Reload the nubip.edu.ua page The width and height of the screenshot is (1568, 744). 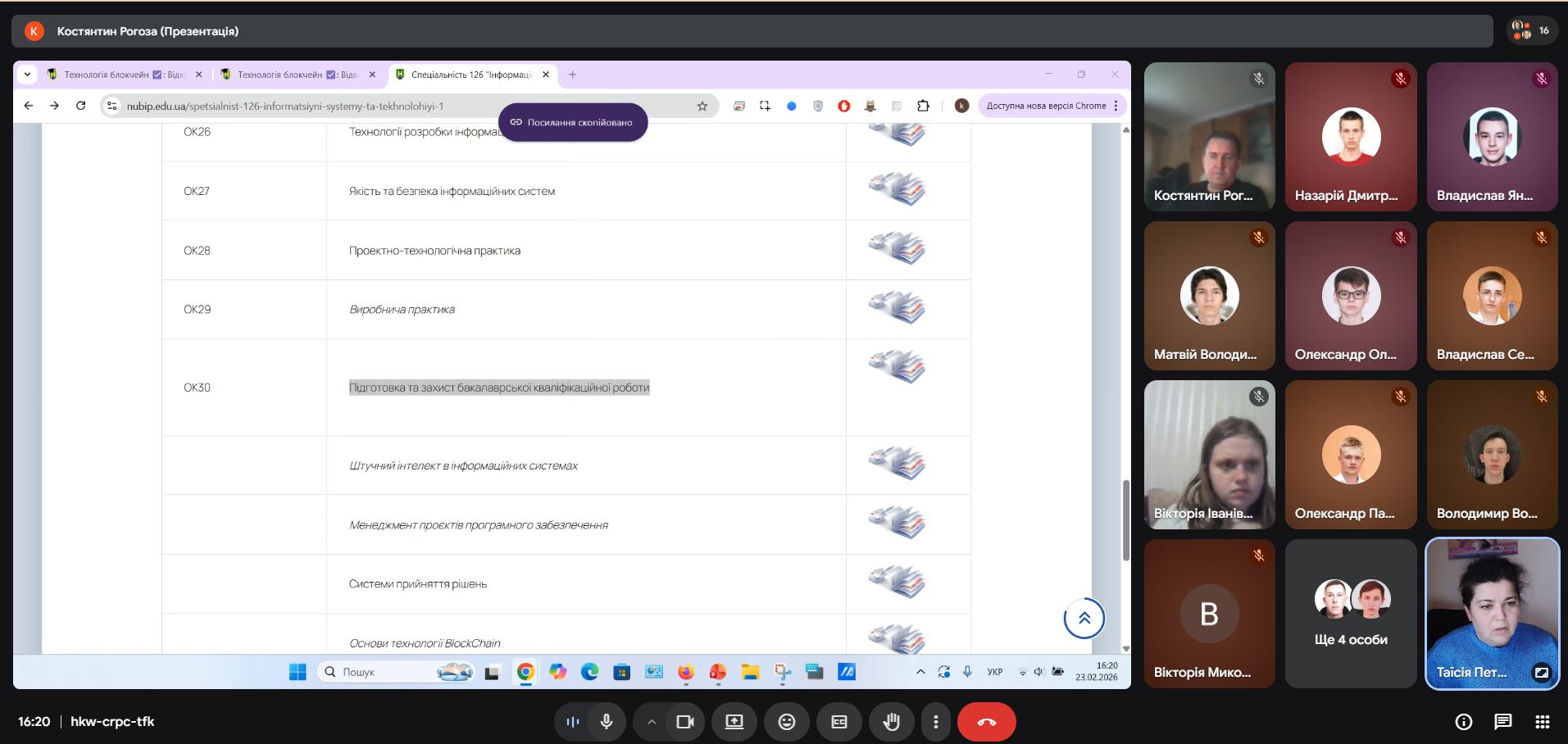[80, 106]
